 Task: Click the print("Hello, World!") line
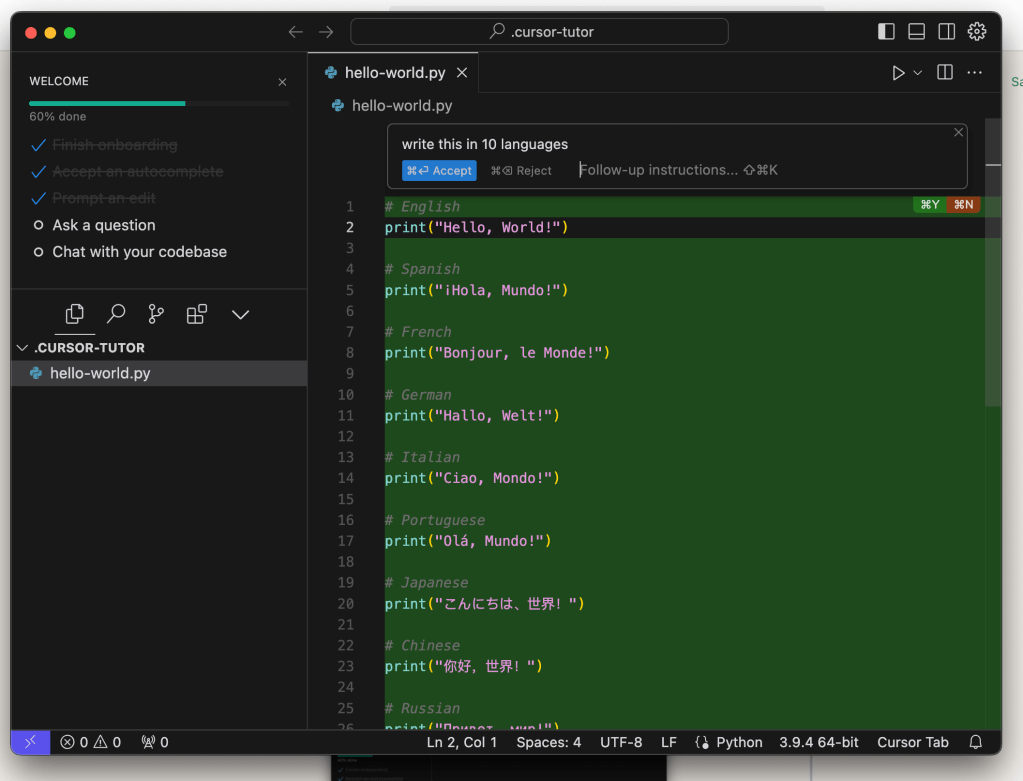pos(476,228)
